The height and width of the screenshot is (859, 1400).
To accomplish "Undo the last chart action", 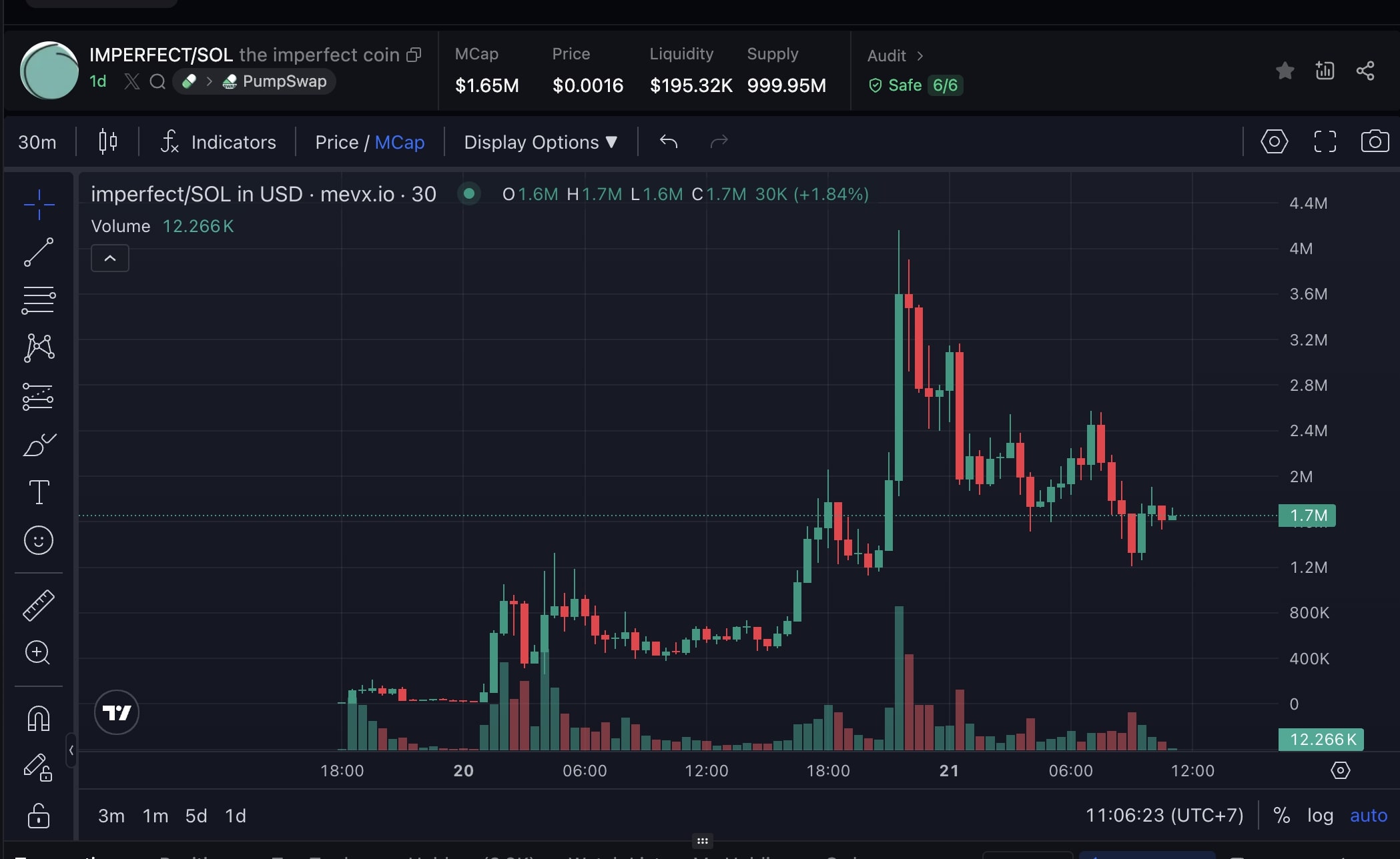I will tap(669, 141).
